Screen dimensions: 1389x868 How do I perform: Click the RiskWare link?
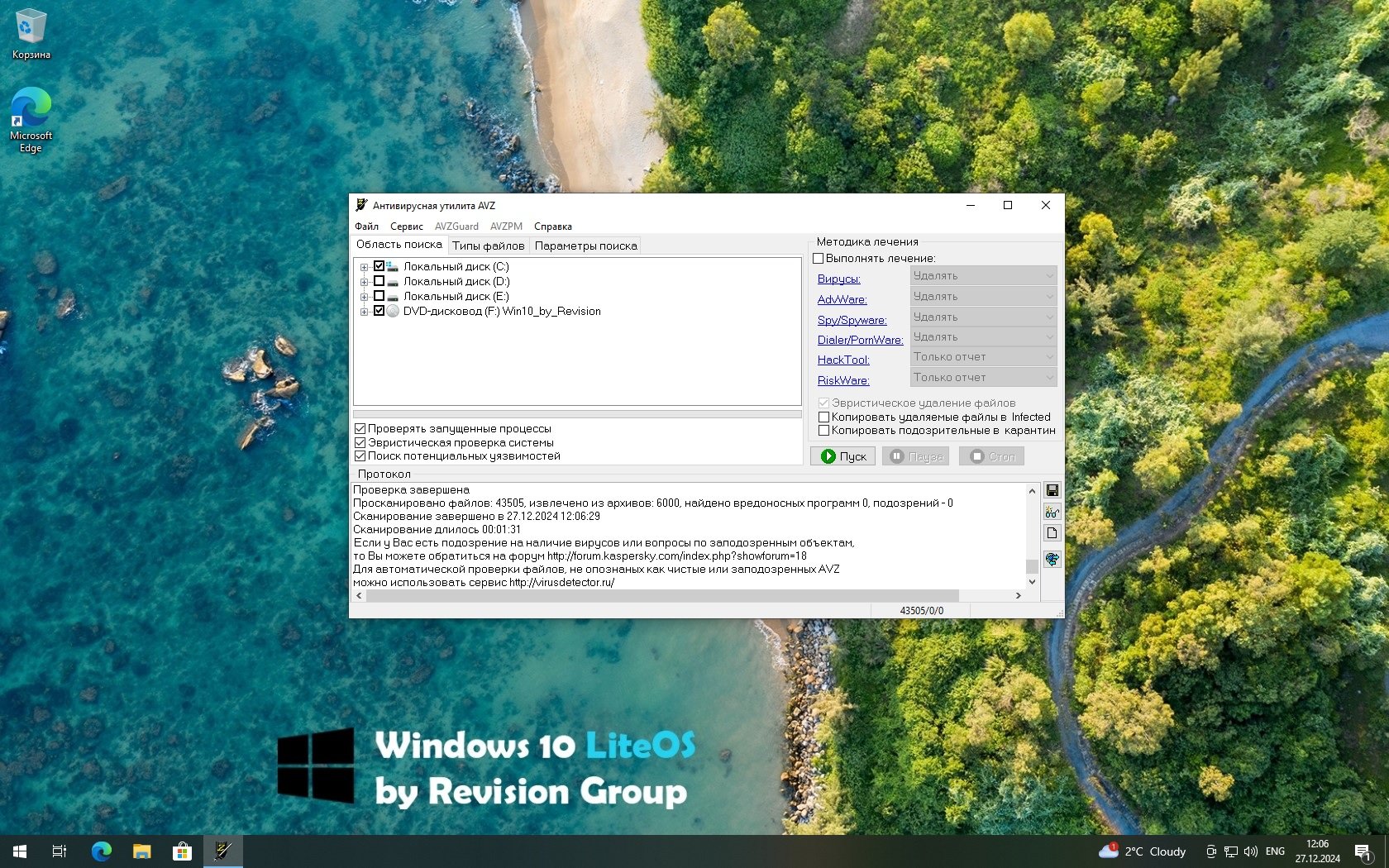842,380
